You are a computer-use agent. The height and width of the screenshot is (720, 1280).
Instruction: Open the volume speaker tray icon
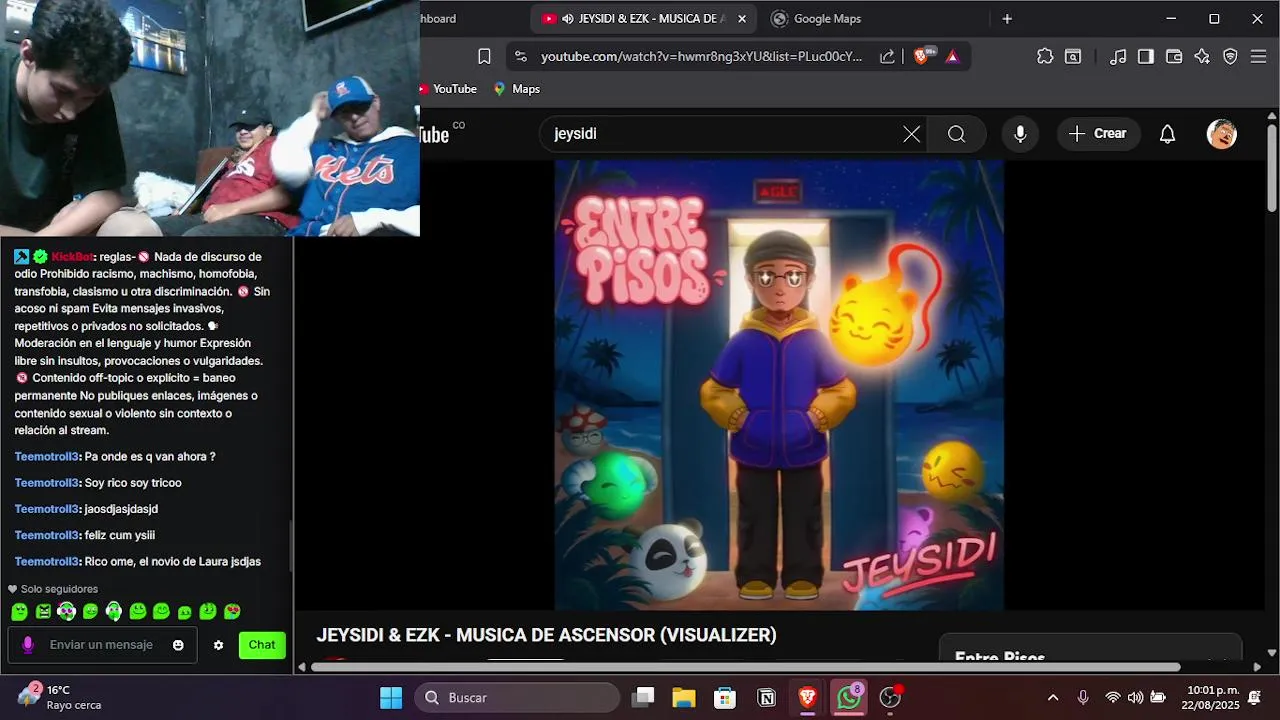pos(1135,697)
